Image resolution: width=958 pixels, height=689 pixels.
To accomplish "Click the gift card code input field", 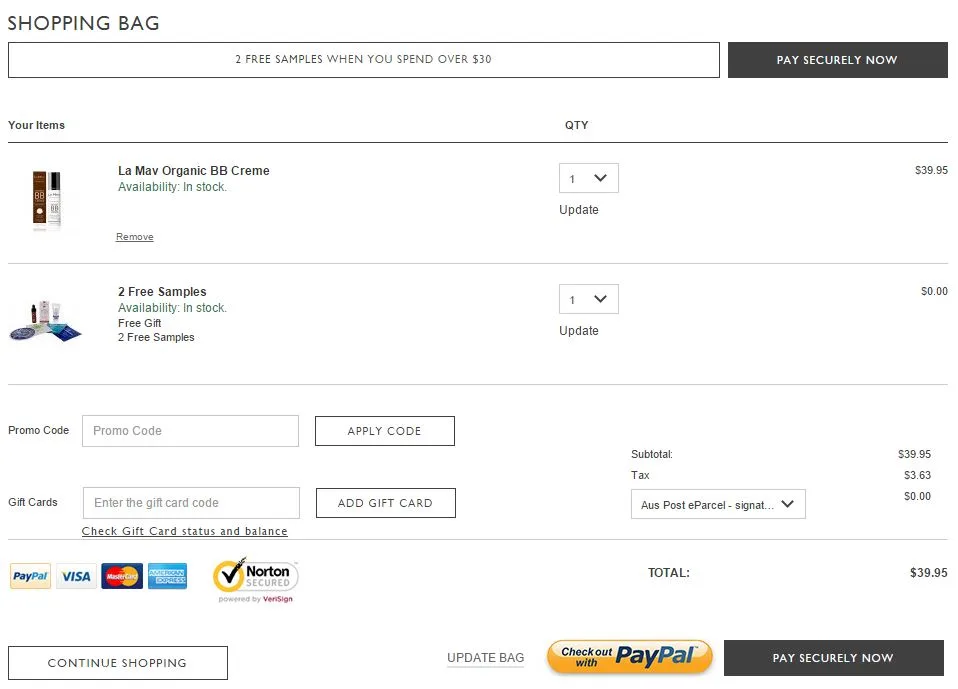I will pos(190,503).
